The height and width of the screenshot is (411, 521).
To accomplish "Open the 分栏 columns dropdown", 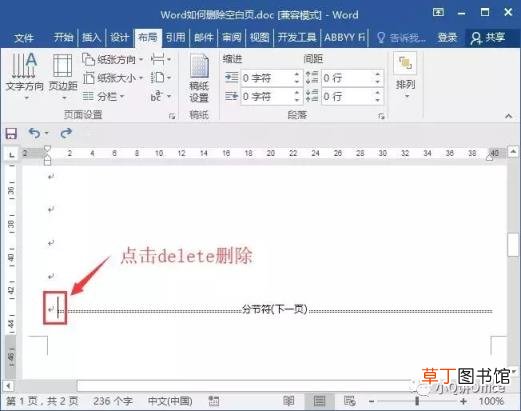I will (103, 97).
